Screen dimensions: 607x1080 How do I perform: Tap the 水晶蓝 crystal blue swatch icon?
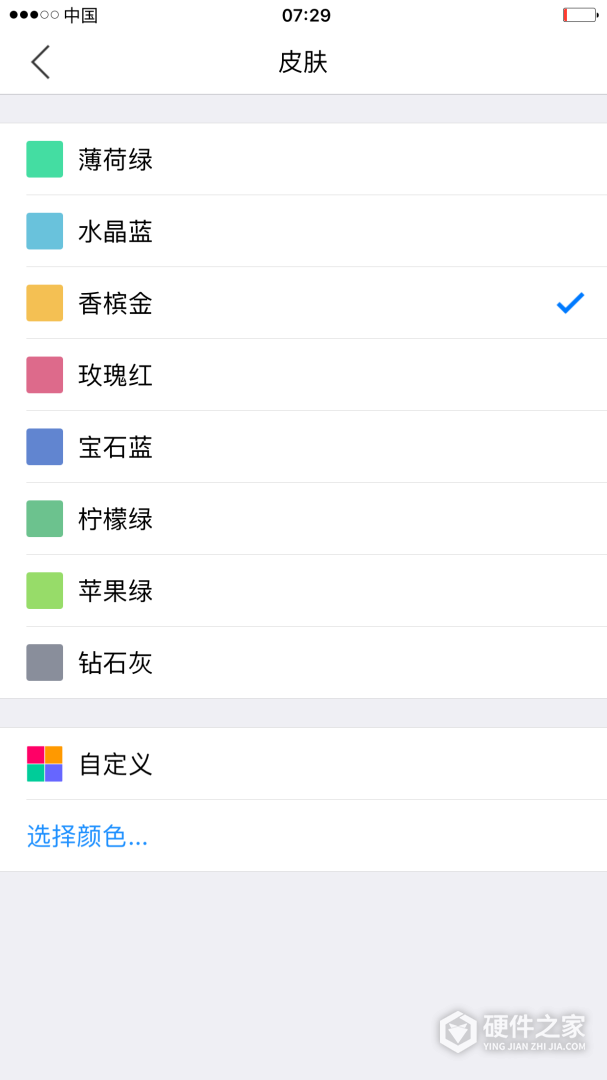pyautogui.click(x=44, y=230)
